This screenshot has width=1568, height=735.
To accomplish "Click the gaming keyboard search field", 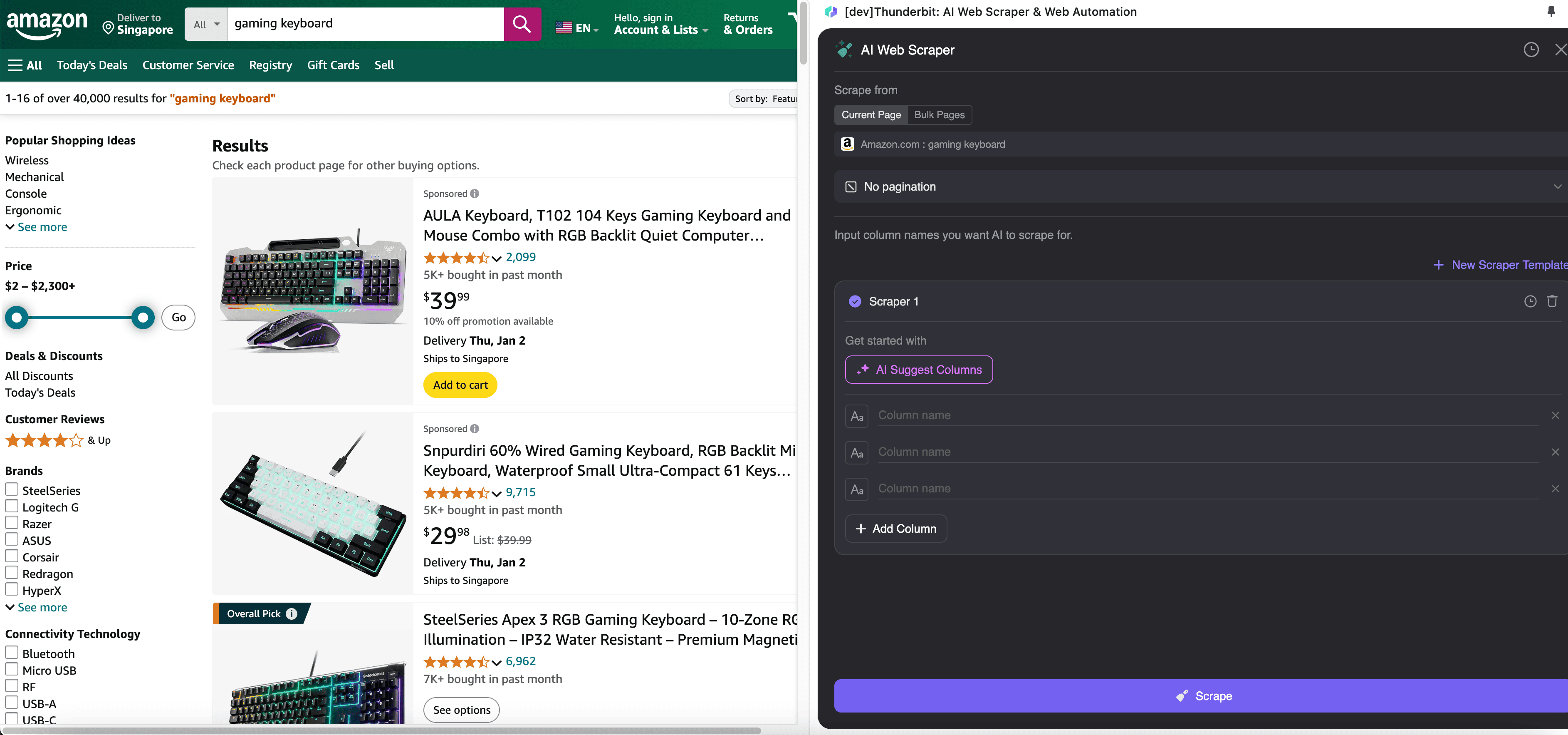I will (x=365, y=24).
